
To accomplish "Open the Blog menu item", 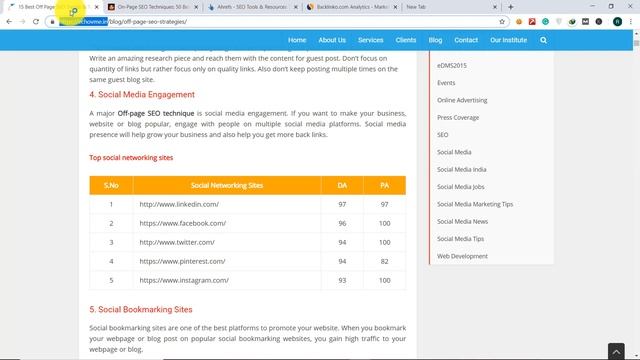I will (435, 40).
